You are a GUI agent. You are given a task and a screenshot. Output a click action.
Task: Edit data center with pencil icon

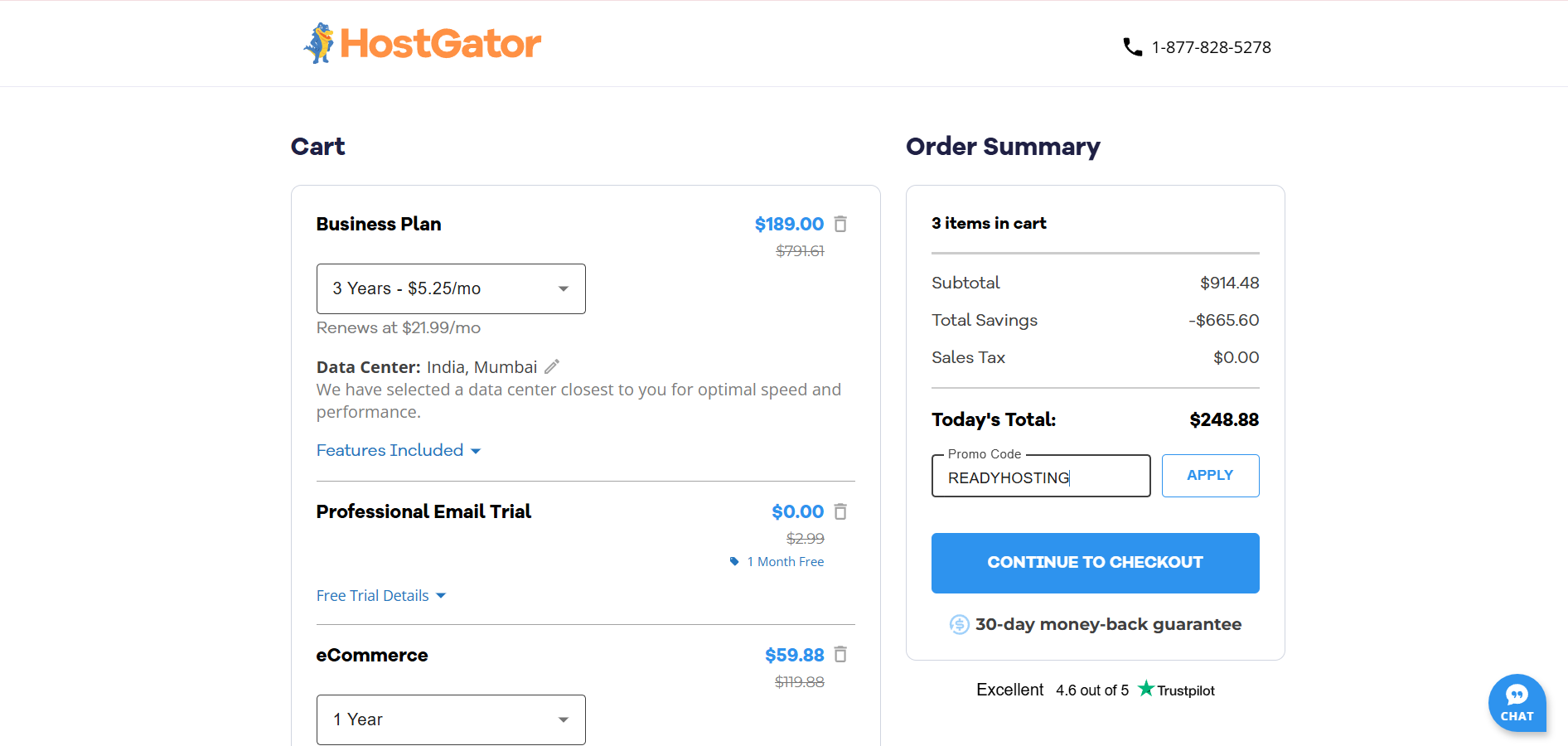[552, 366]
